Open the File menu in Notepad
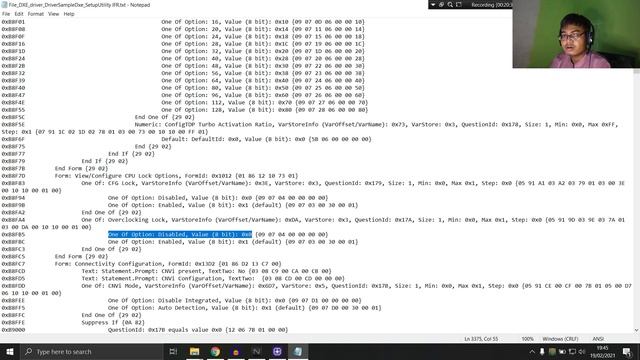The height and width of the screenshot is (360, 640). (x=6, y=14)
